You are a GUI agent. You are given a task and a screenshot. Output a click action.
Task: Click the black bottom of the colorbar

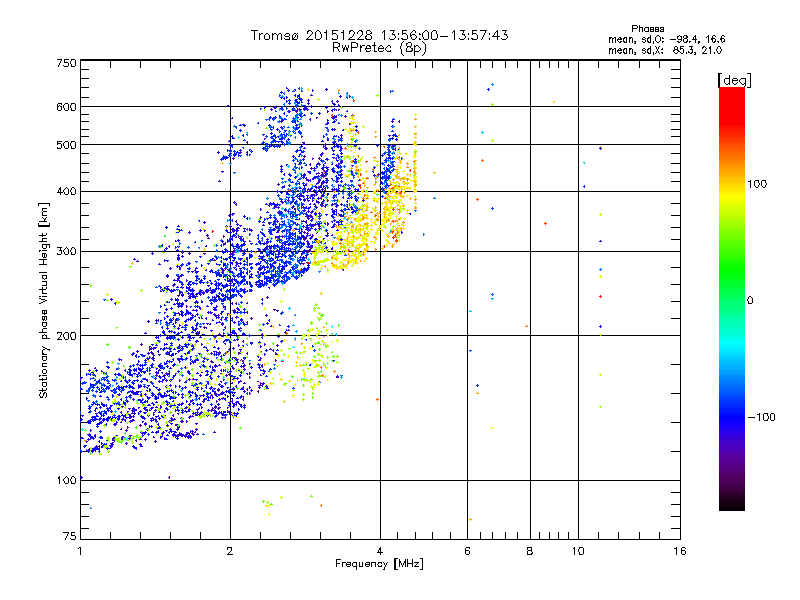(732, 503)
